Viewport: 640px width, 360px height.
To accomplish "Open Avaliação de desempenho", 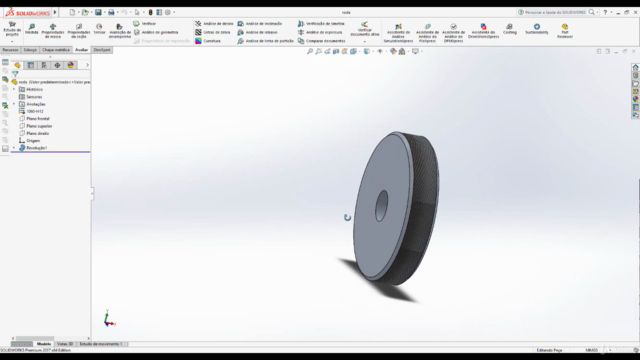I will pyautogui.click(x=120, y=31).
